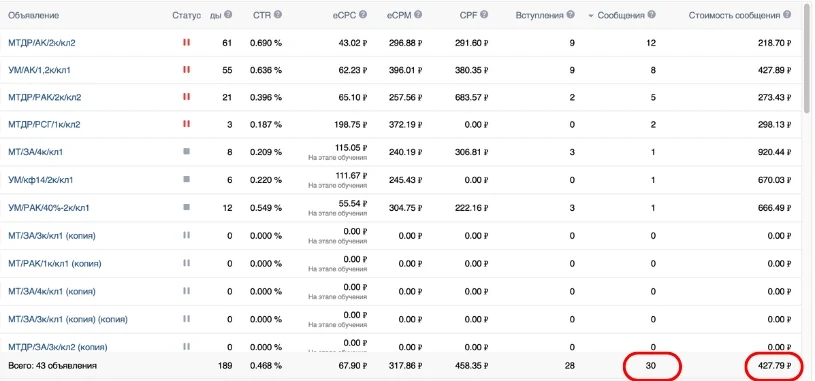
Task: Select eCPC value 198.75 ₽
Action: 350,125
